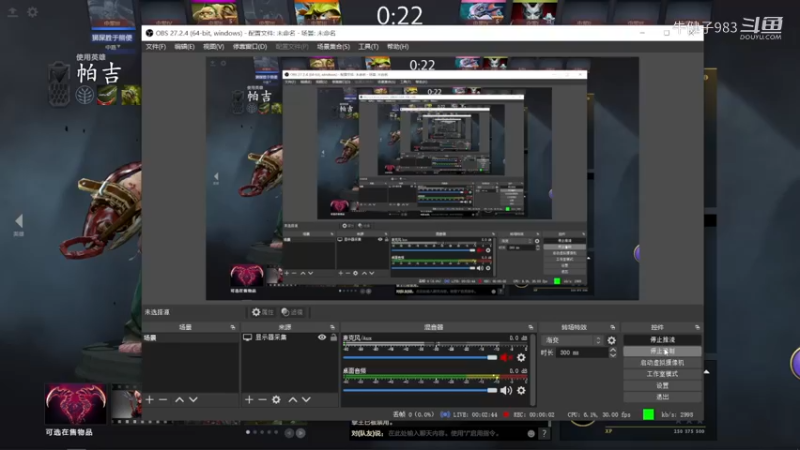
Task: Move scene down with arrow icon
Action: pos(193,399)
